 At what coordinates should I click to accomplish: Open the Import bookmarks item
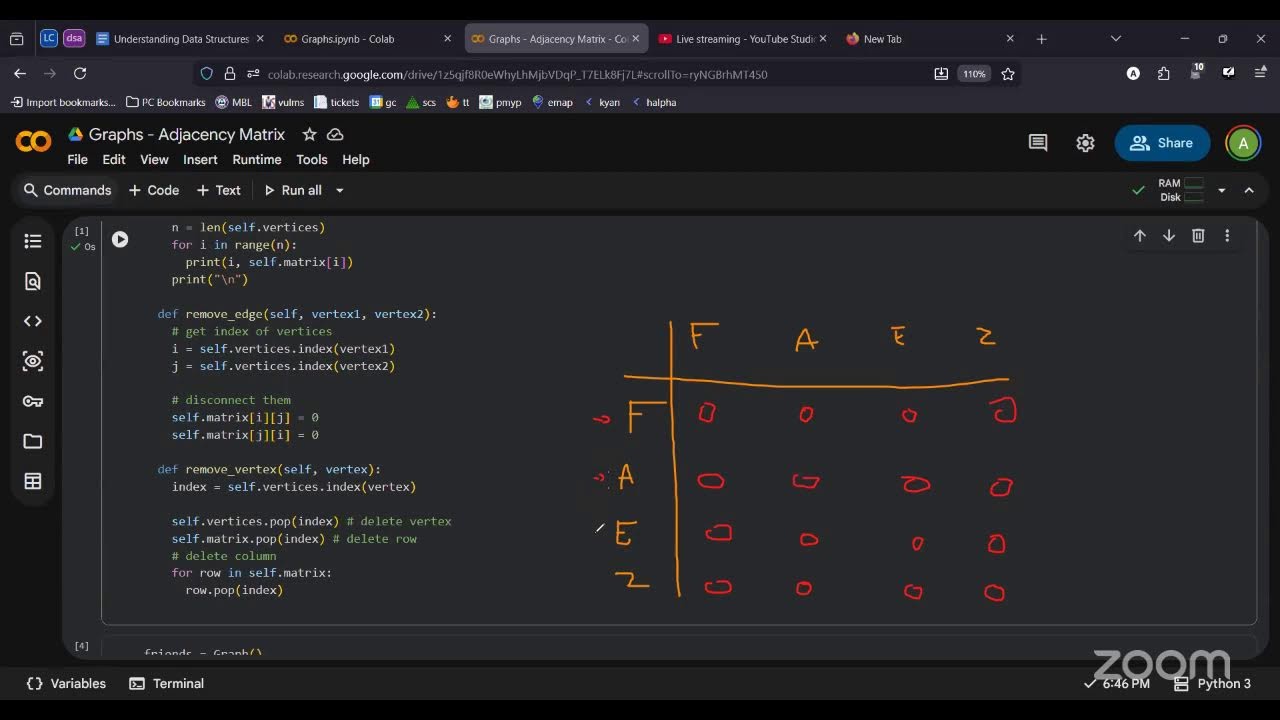coord(63,102)
